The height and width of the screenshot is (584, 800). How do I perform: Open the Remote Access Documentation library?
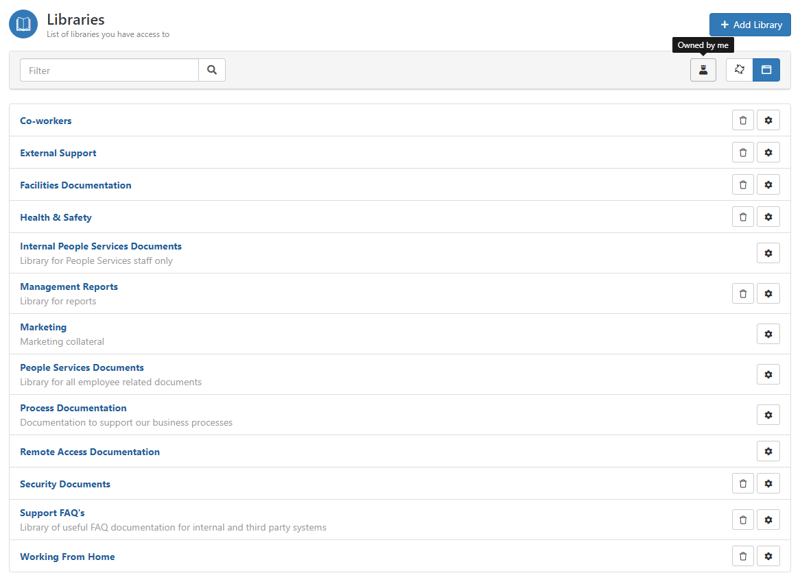(90, 452)
